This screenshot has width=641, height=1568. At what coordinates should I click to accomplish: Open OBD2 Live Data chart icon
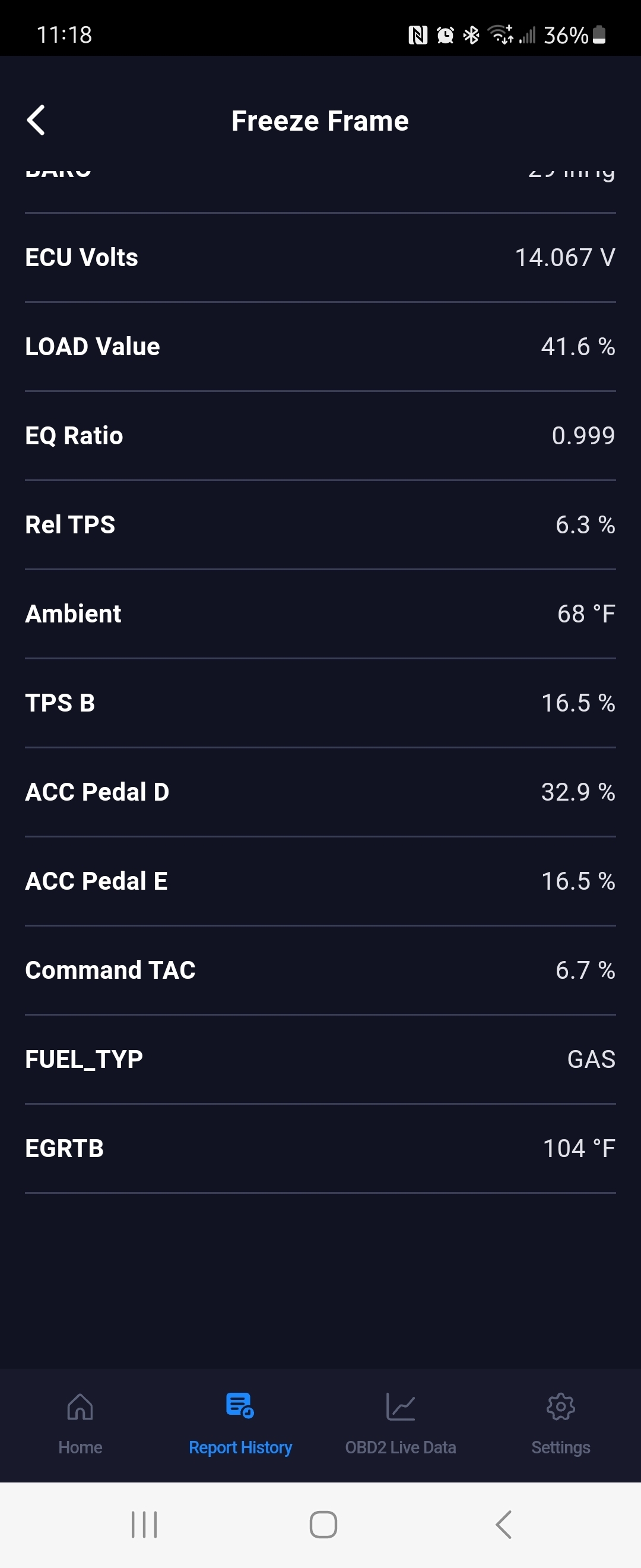(x=400, y=1406)
